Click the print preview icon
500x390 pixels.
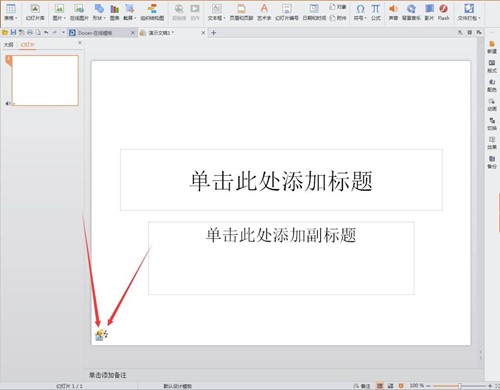(38, 32)
